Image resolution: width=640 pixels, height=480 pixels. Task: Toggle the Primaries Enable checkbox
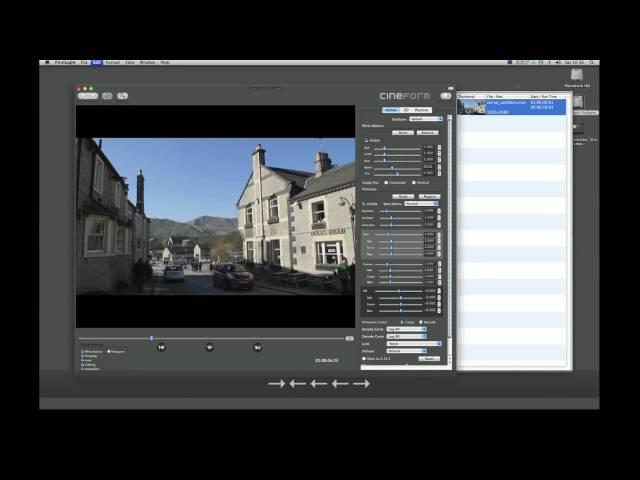pyautogui.click(x=364, y=204)
